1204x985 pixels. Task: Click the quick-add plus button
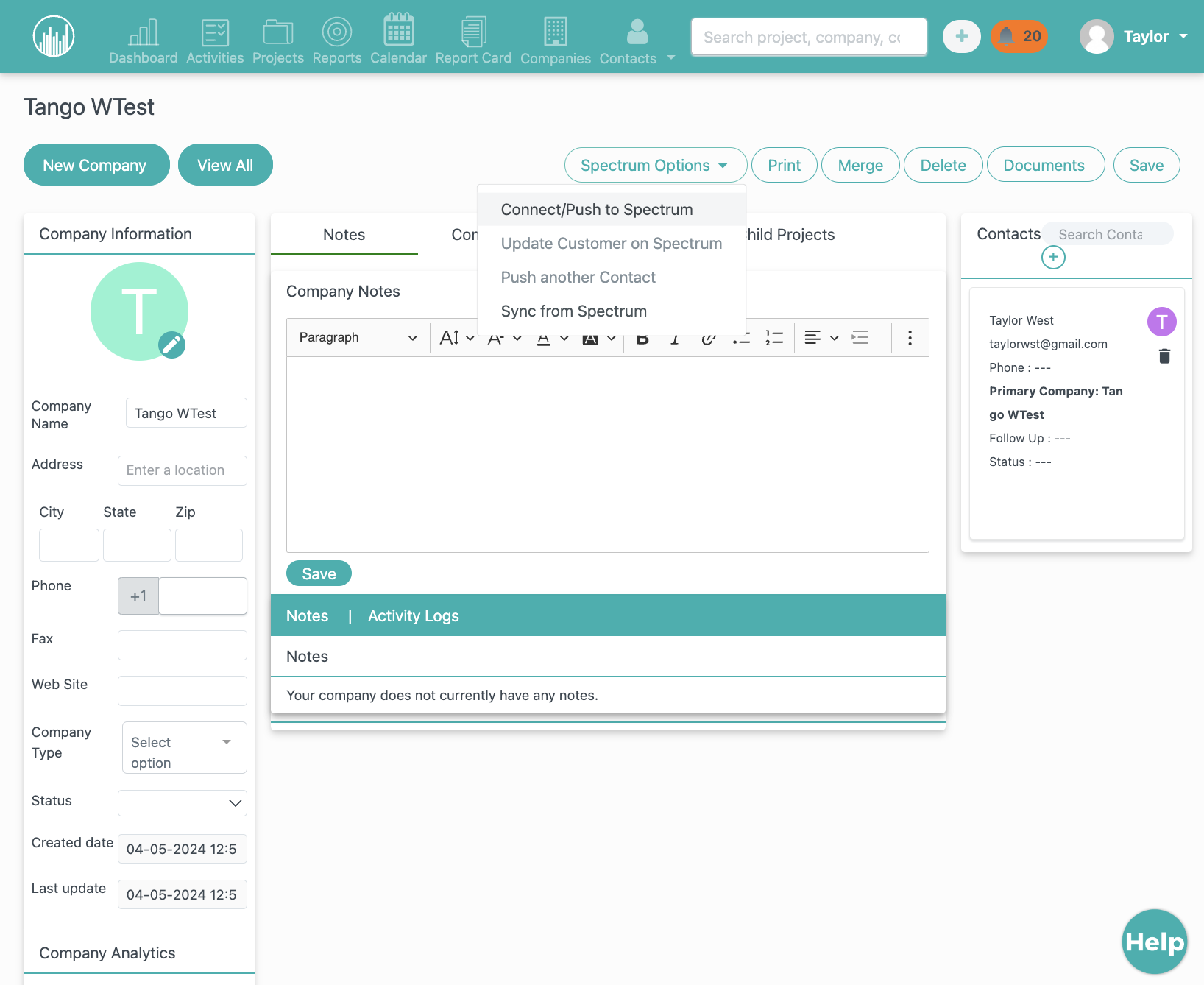pyautogui.click(x=961, y=36)
